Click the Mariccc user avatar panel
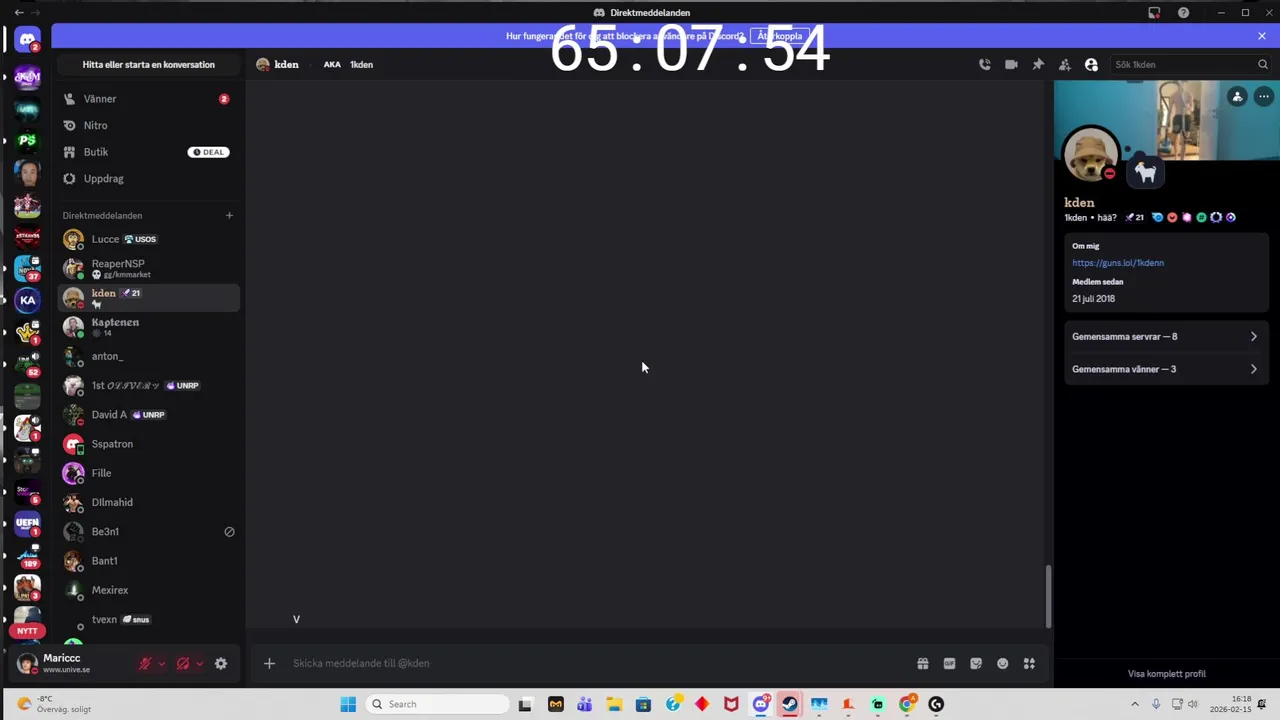 click(x=72, y=663)
